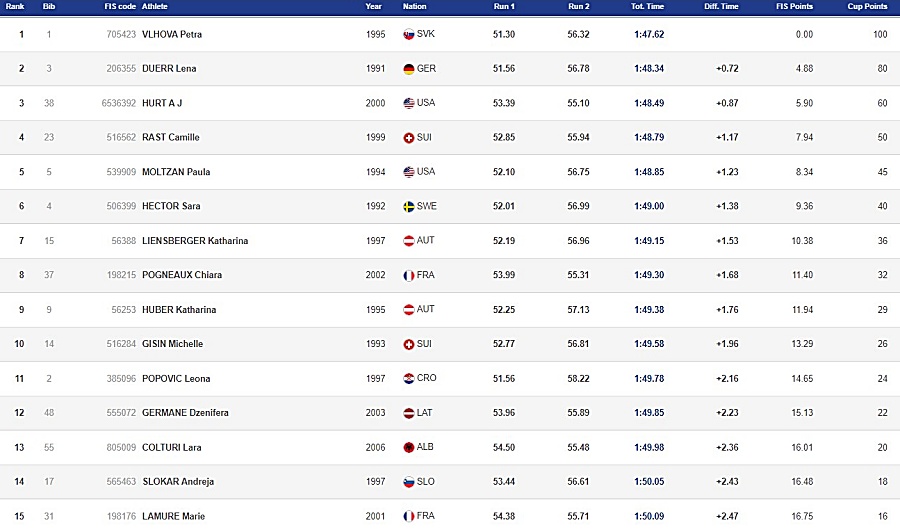The height and width of the screenshot is (532, 900).
Task: Click the Germany flag beside GER
Action: (x=409, y=69)
